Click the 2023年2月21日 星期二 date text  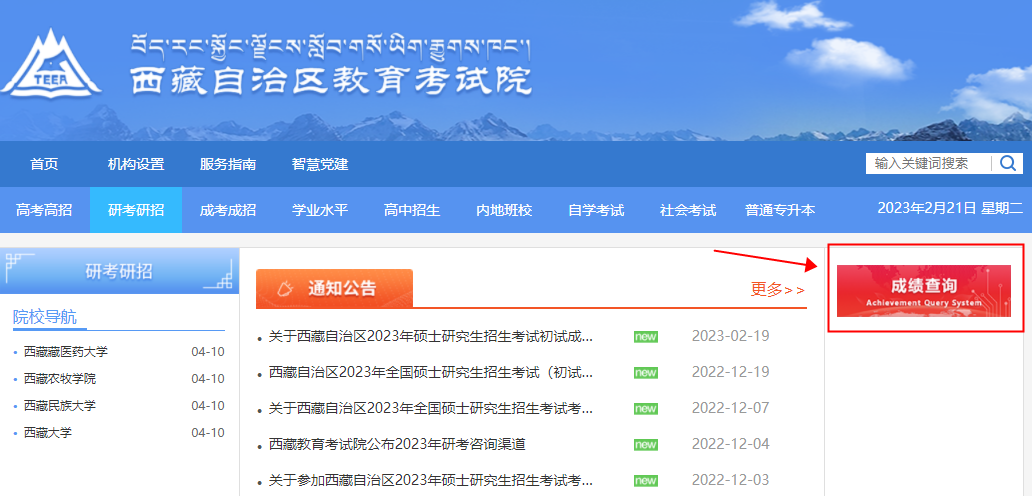point(950,209)
